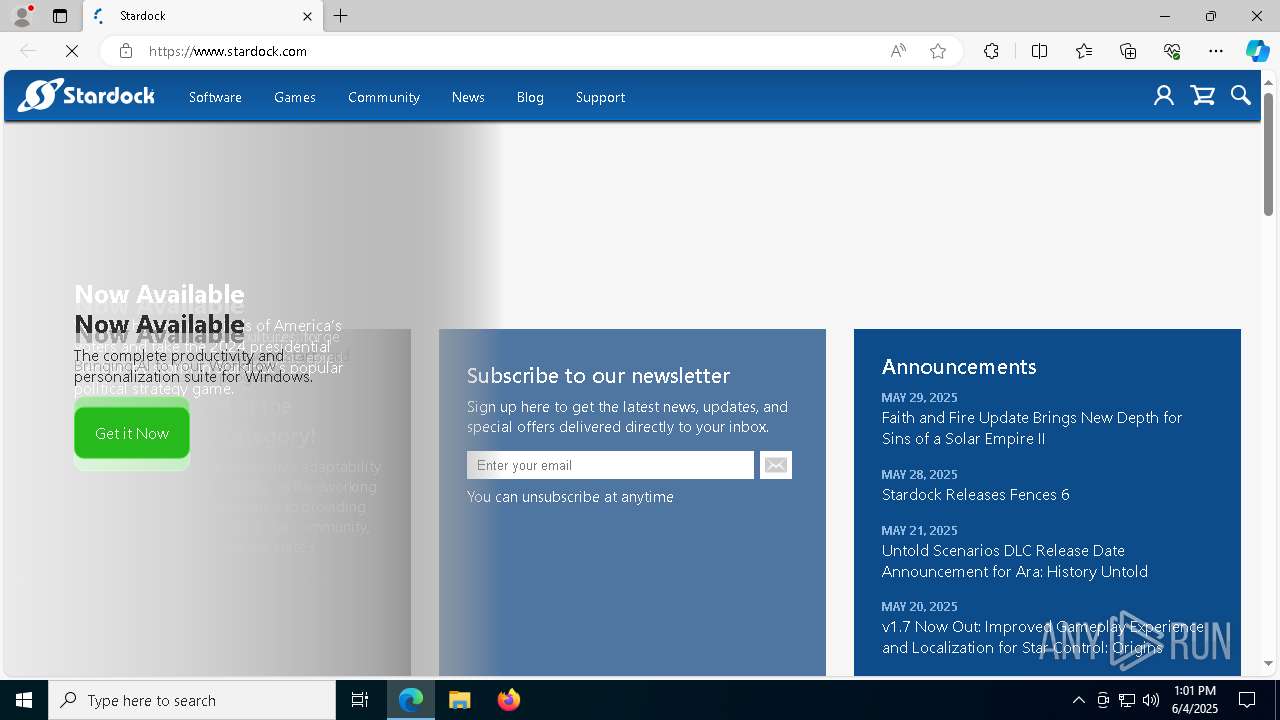Open Windows Start menu
Viewport: 1280px width, 720px height.
point(24,700)
